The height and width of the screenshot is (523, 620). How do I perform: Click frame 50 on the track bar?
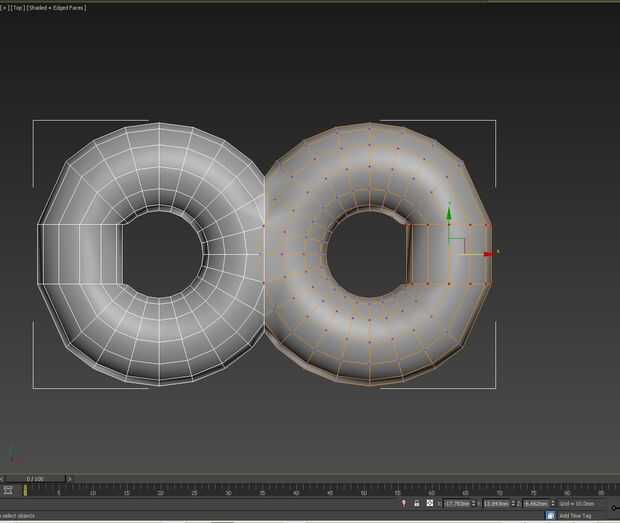tap(364, 493)
